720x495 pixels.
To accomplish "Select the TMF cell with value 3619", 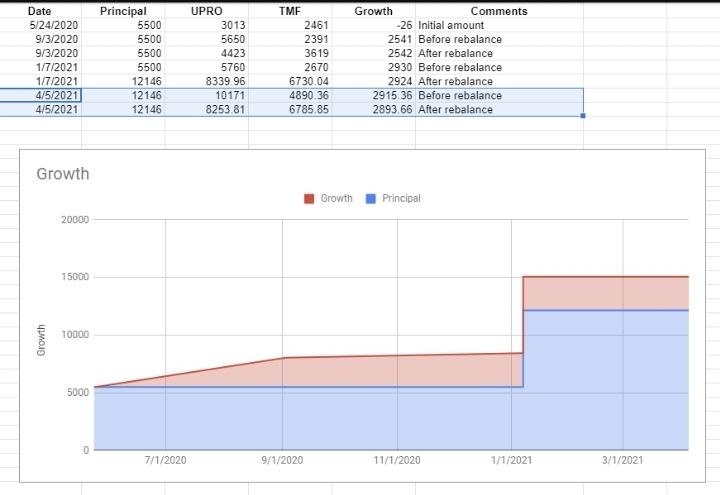I will pos(290,53).
